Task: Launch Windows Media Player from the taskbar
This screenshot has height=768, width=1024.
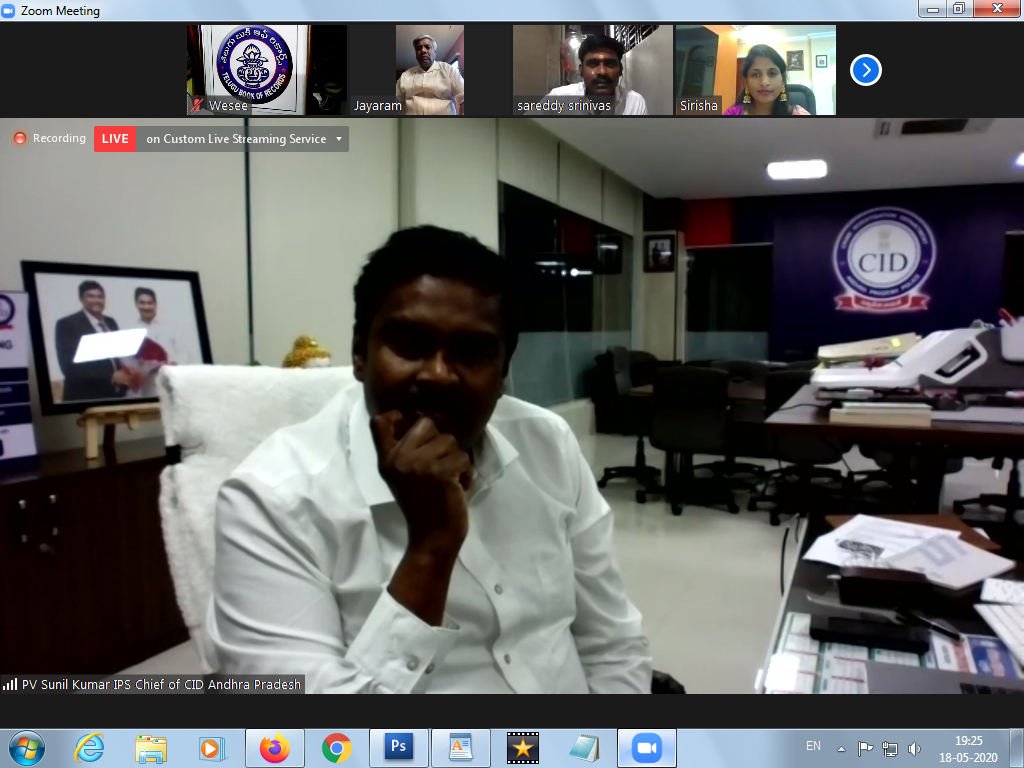Action: [x=212, y=747]
